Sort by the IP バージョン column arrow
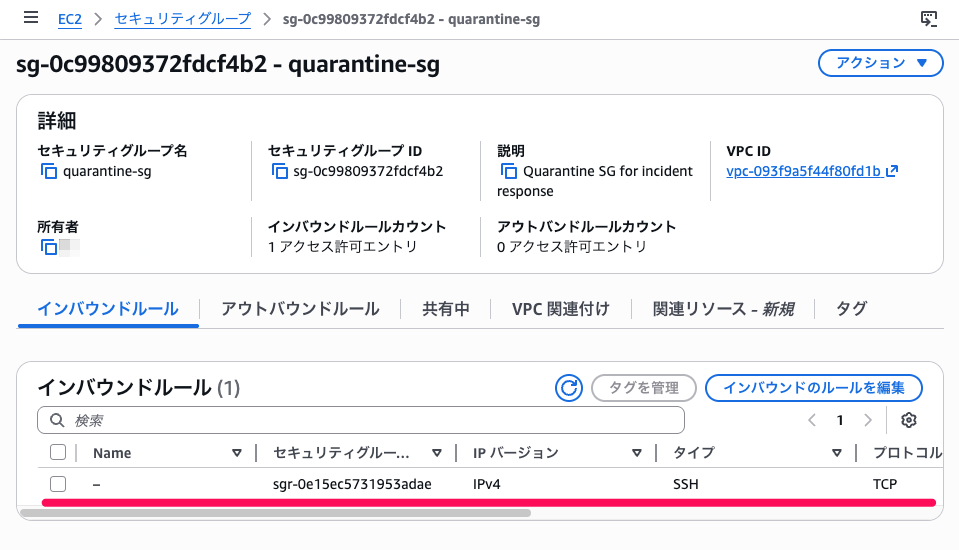The height and width of the screenshot is (550, 959). click(637, 453)
